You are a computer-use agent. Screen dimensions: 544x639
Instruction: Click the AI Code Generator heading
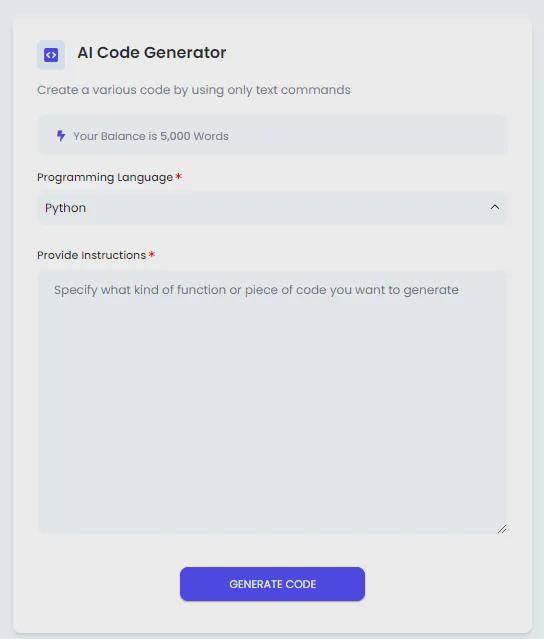152,53
